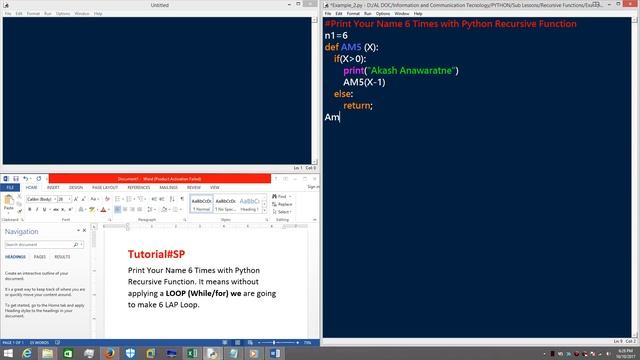The width and height of the screenshot is (640, 360).
Task: Open the Borders icon in the Paragraph group
Action: 176,209
